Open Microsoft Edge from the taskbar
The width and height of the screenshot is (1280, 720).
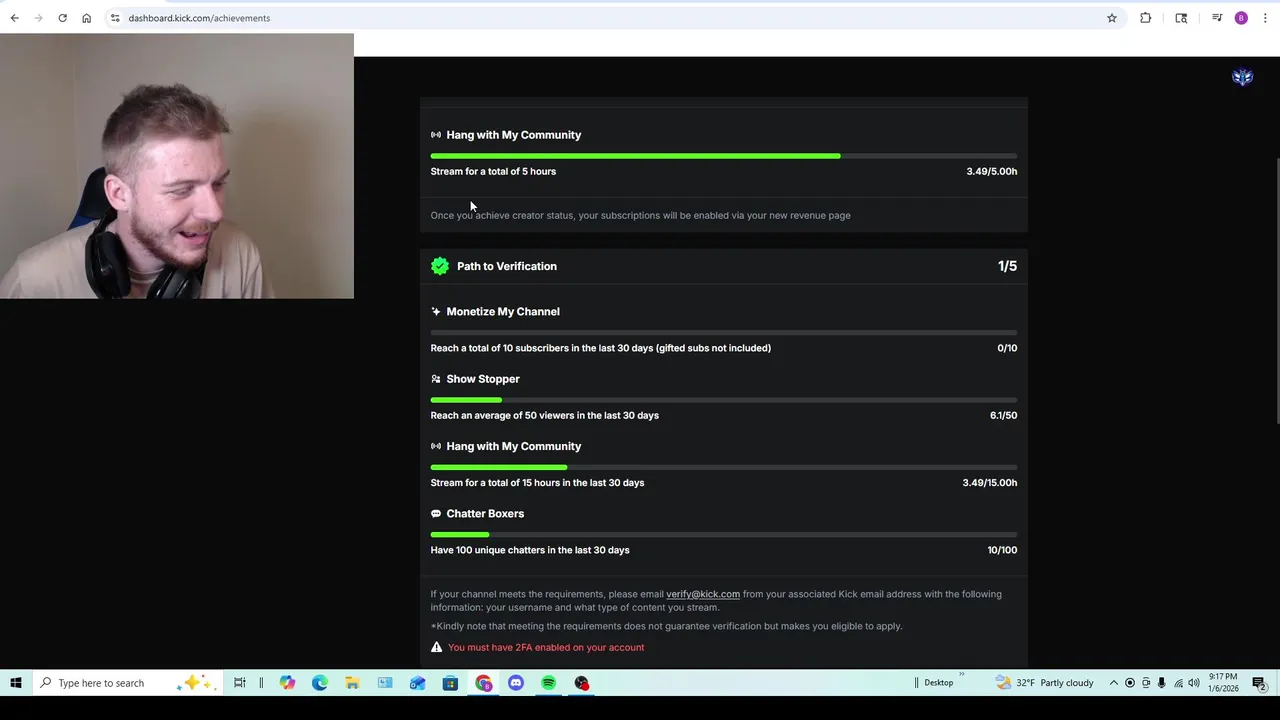[x=320, y=683]
